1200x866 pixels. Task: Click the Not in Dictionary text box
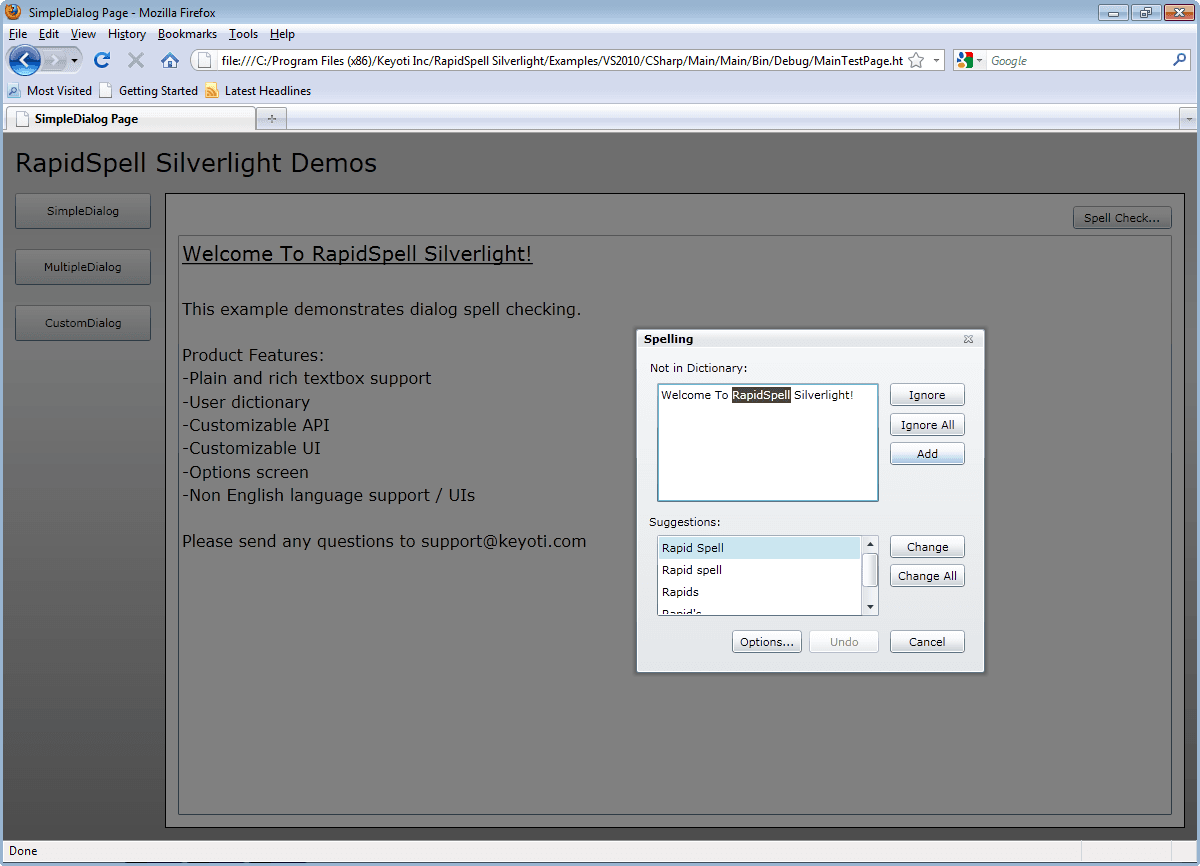point(768,442)
